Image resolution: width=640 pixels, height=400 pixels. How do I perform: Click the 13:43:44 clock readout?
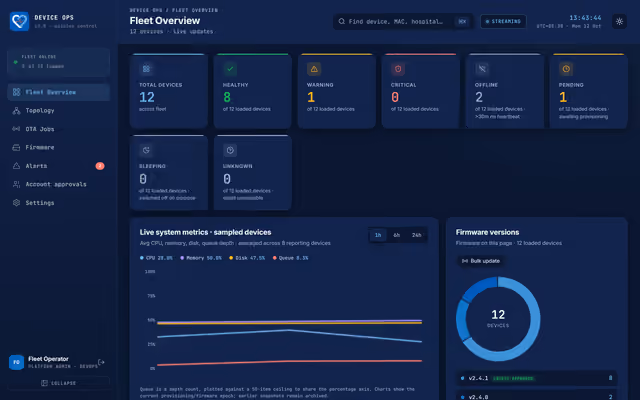(x=585, y=18)
